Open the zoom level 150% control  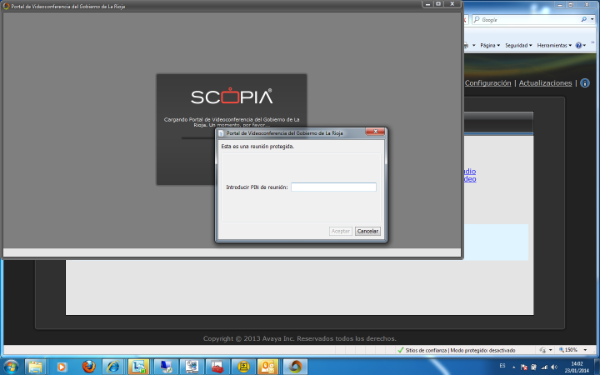568,350
